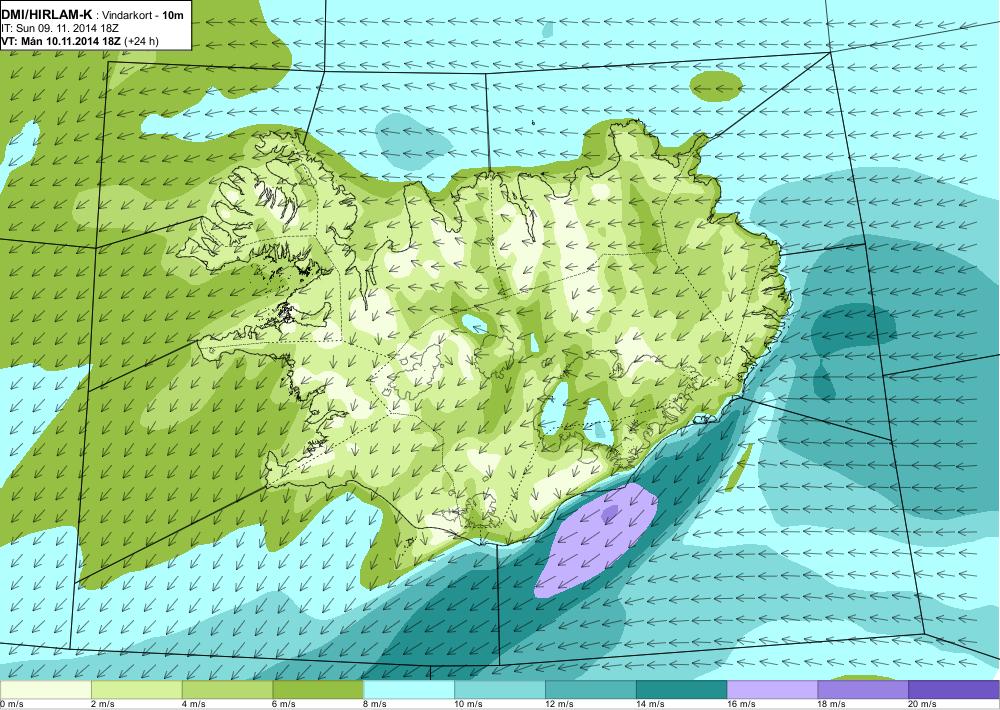This screenshot has width=1000, height=710.
Task: Click the '16 m/s' legend label
Action: tap(741, 704)
